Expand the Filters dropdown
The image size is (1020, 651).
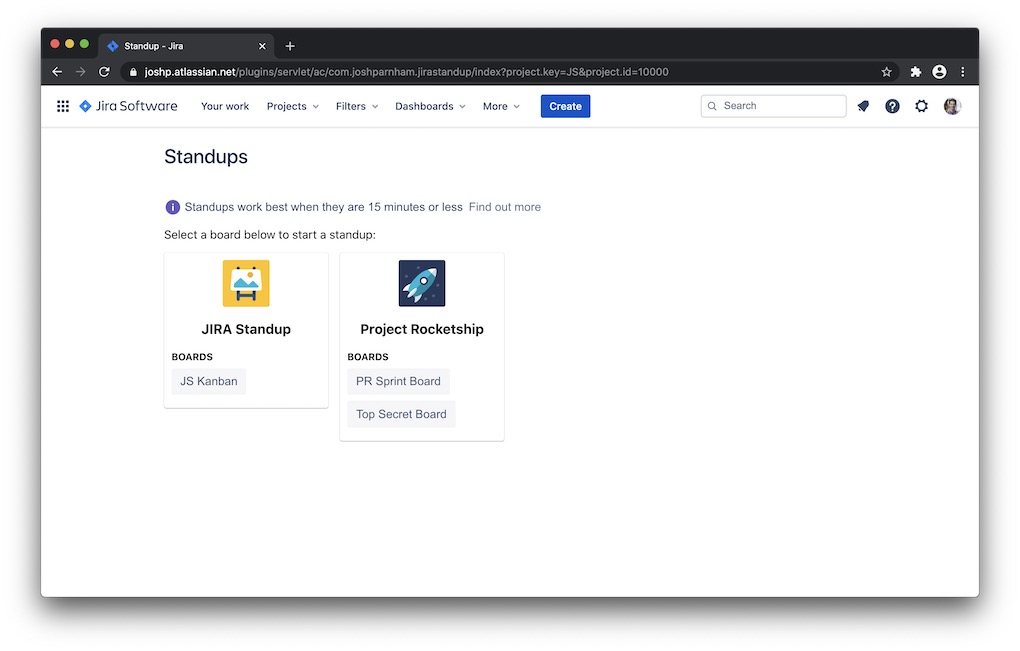(356, 106)
